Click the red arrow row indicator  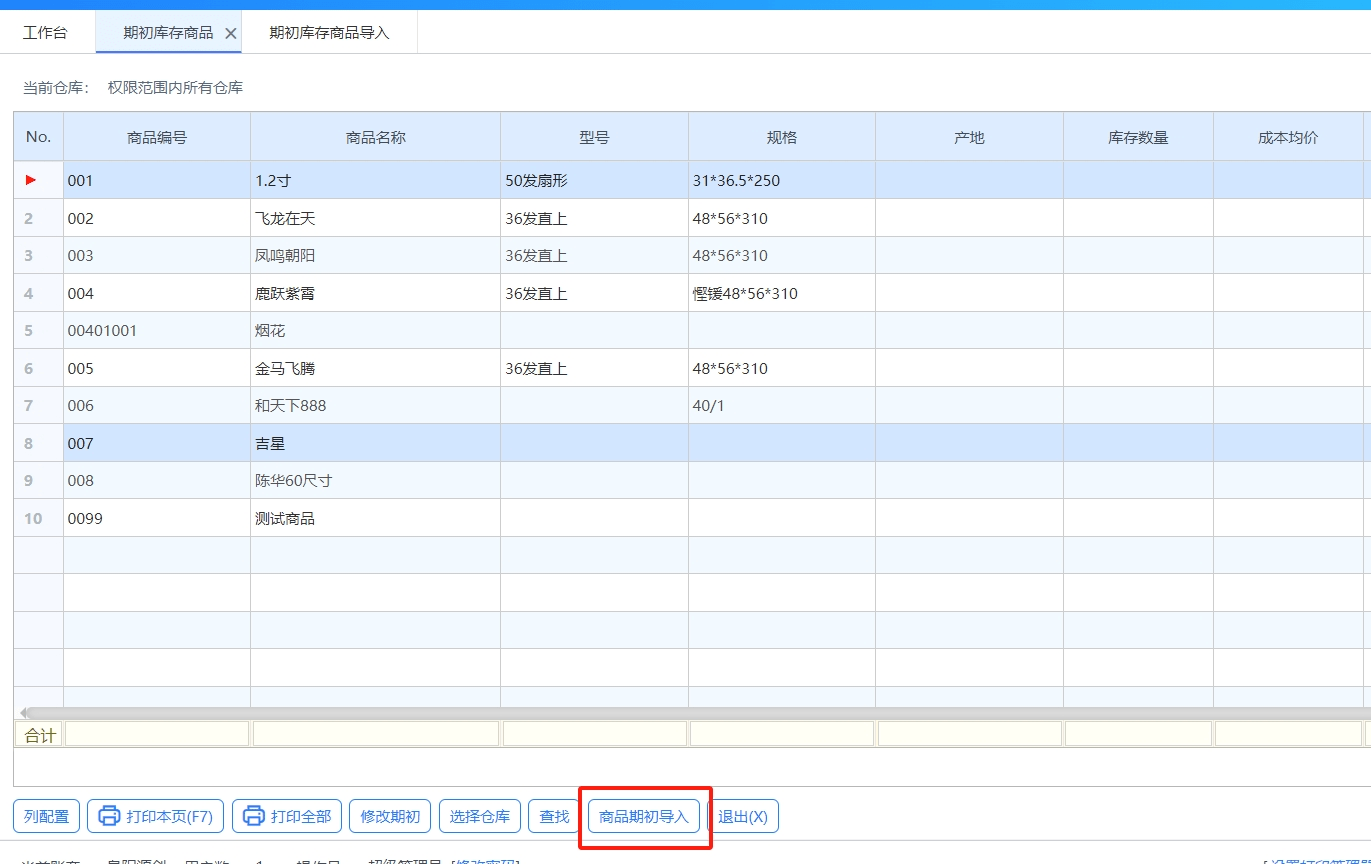coord(31,180)
